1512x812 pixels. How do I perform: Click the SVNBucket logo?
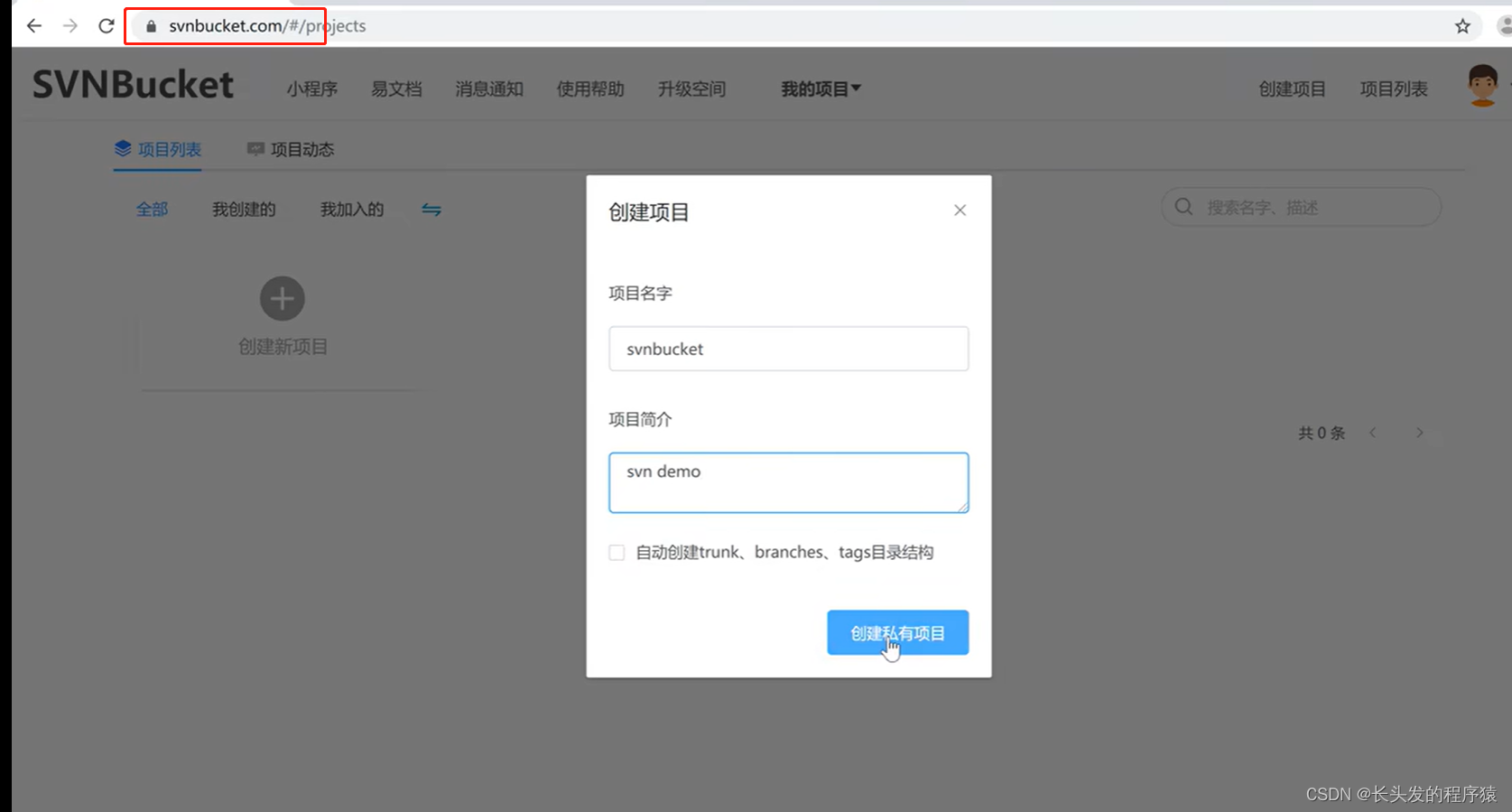click(x=134, y=85)
